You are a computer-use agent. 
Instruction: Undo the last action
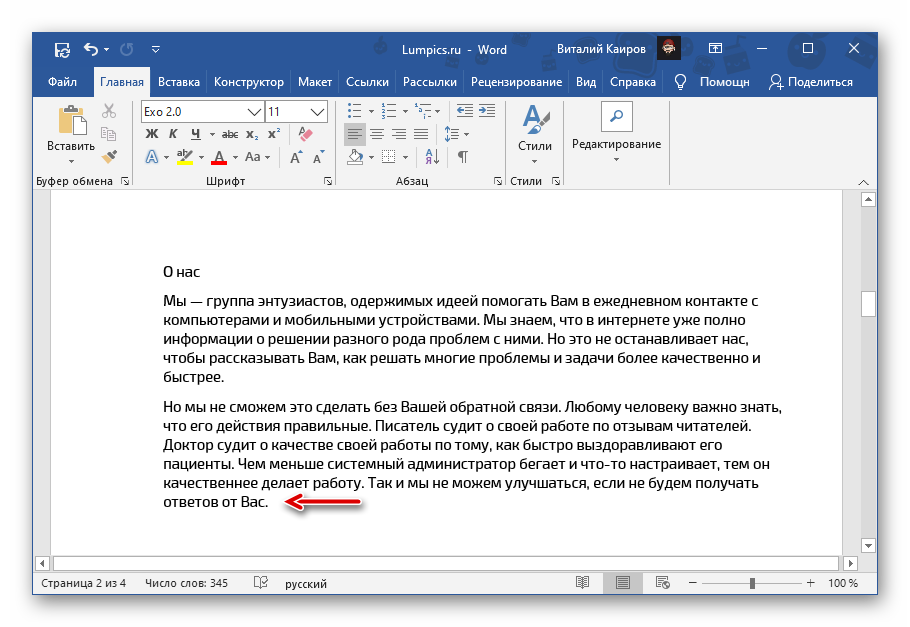point(91,49)
